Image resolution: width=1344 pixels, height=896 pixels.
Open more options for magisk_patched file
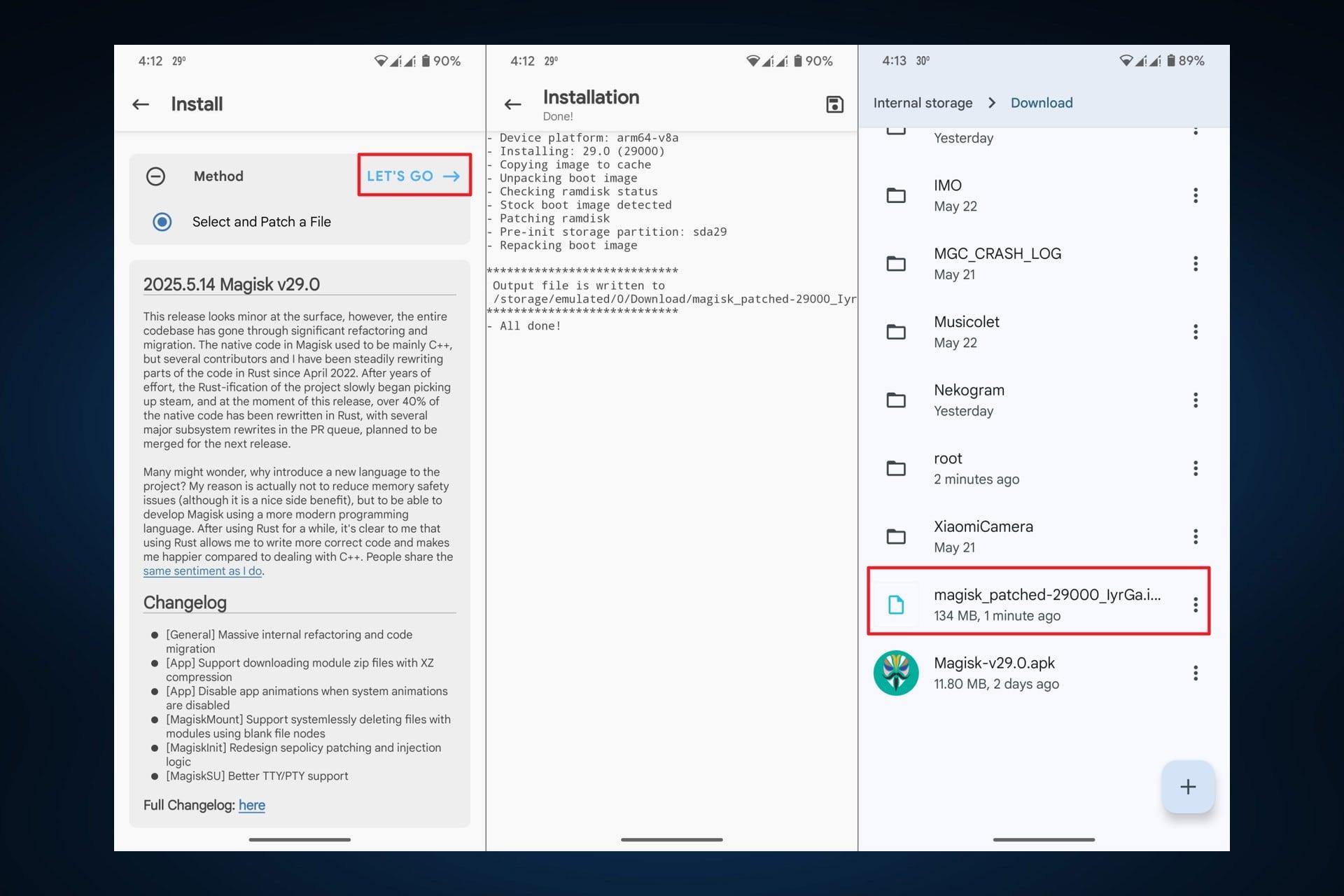click(x=1196, y=605)
